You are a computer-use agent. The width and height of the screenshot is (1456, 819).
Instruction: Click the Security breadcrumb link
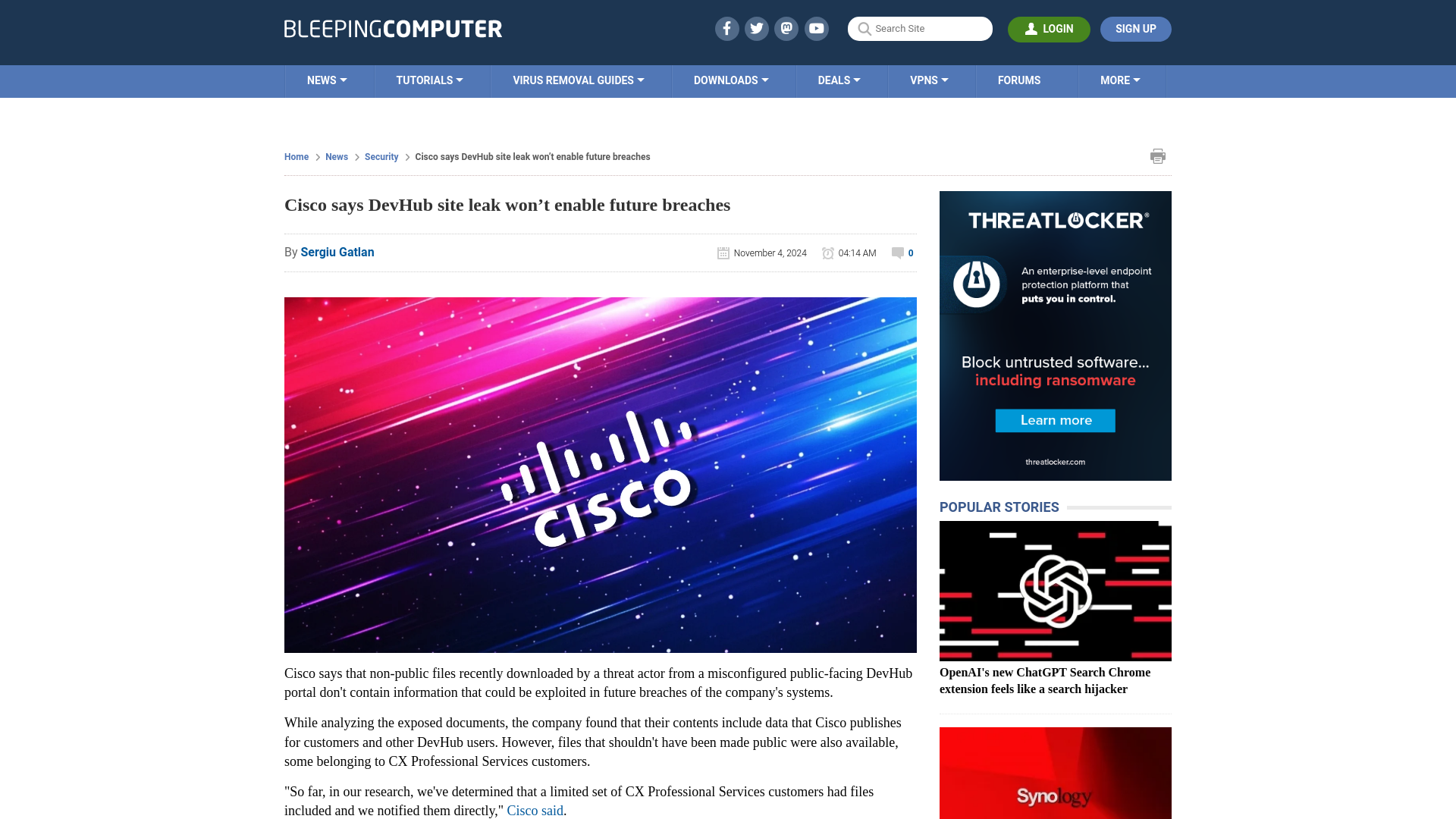pyautogui.click(x=381, y=156)
